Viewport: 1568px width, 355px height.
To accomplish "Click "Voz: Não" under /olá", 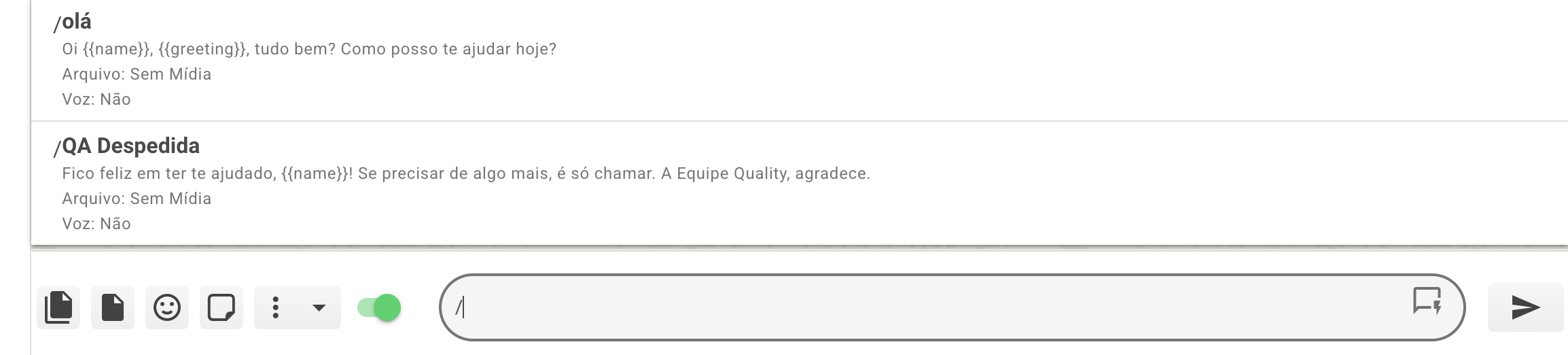I will [x=96, y=99].
